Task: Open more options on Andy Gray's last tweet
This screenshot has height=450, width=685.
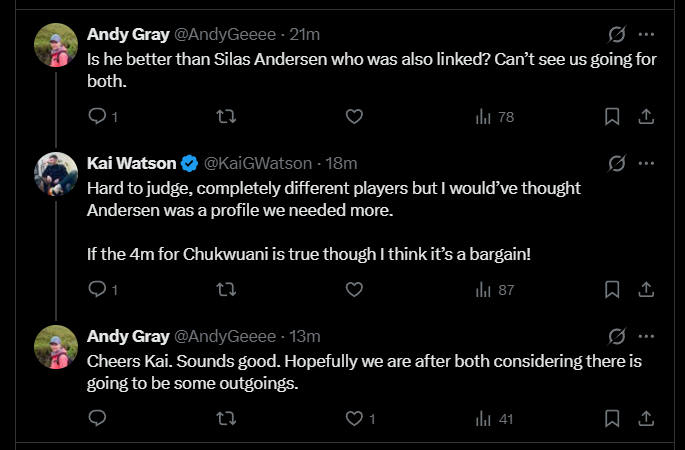Action: click(646, 335)
